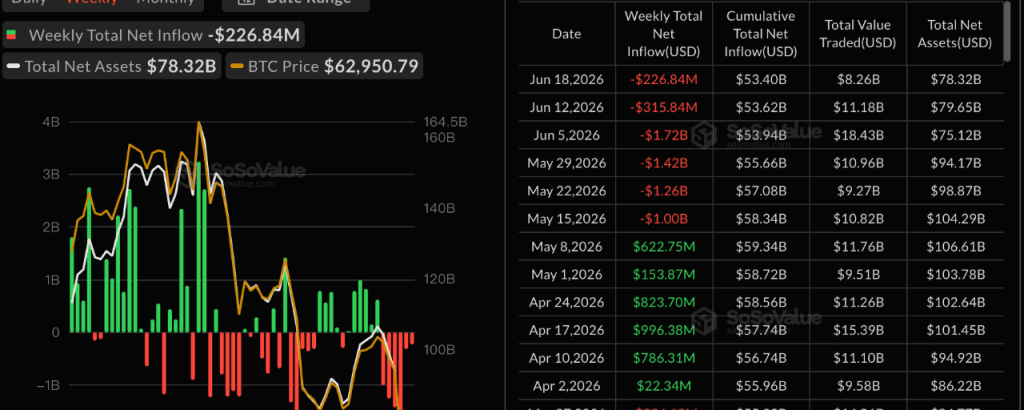Click the $53.62B cumulative inflow cell
This screenshot has width=1024, height=410.
[x=760, y=107]
